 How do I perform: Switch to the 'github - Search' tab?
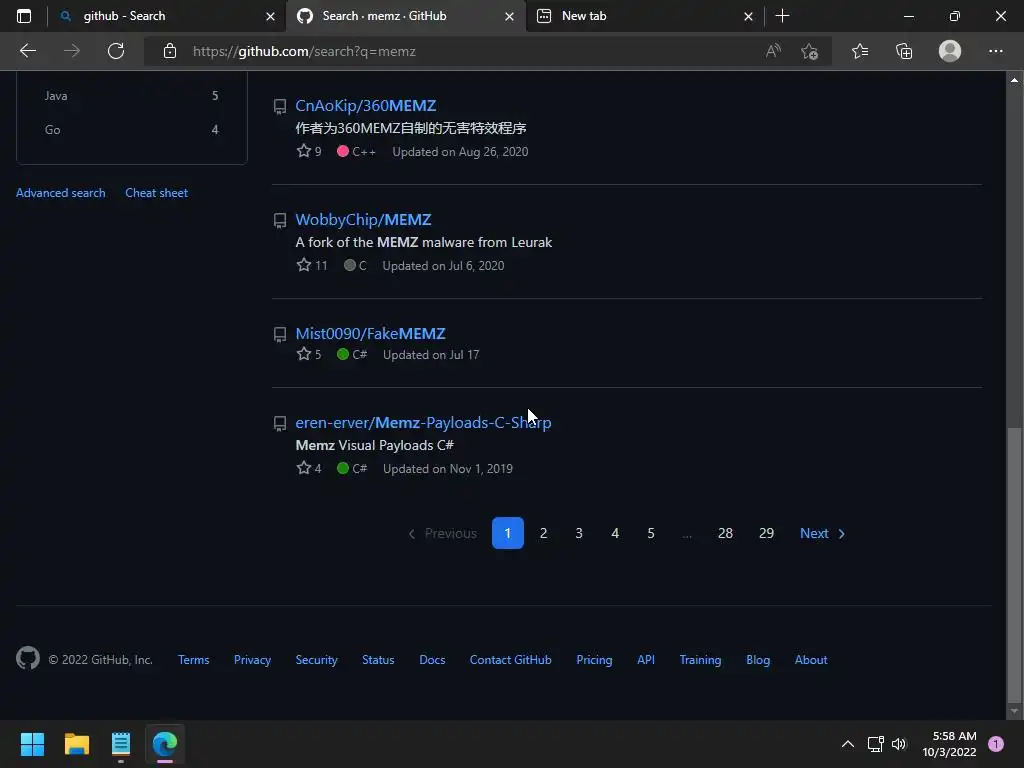point(166,16)
